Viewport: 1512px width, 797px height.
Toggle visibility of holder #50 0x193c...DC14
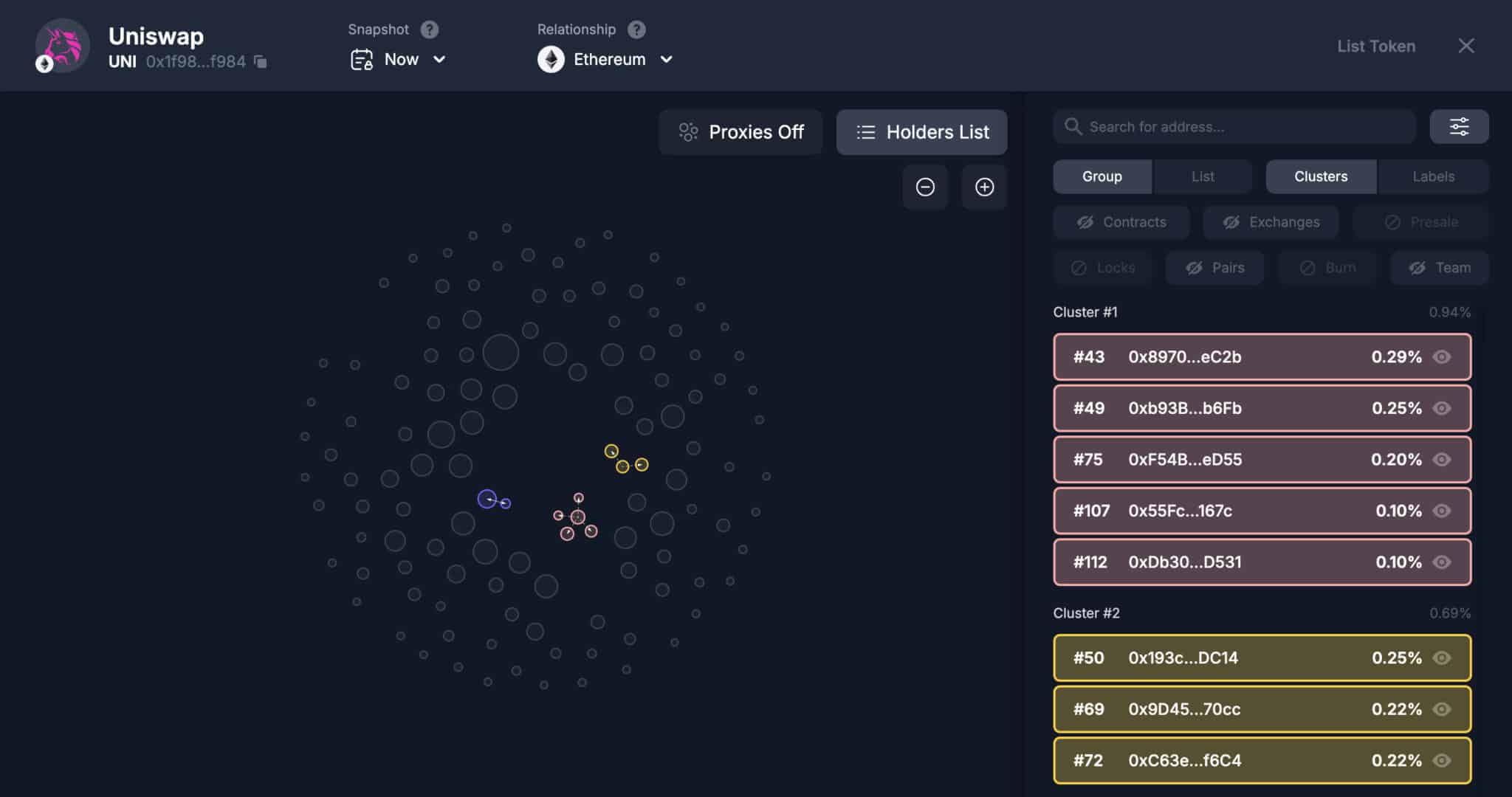coord(1442,658)
